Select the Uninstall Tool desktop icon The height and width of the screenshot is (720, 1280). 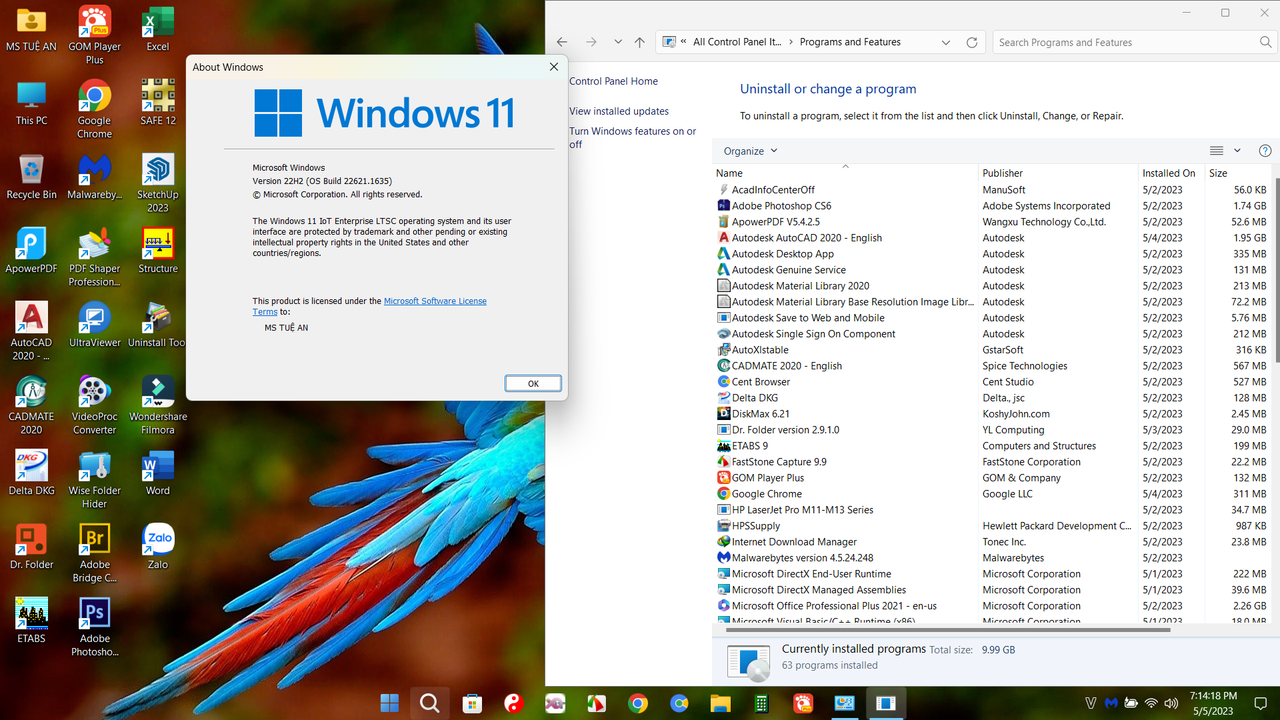click(158, 324)
